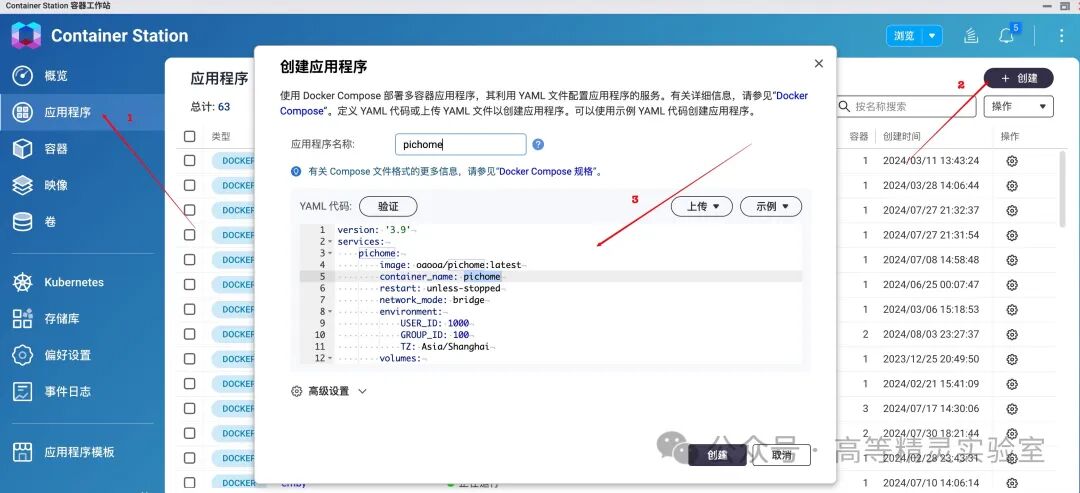The image size is (1080, 493).
Task: Click the 应用程序名称 input containing pichome
Action: coord(461,145)
